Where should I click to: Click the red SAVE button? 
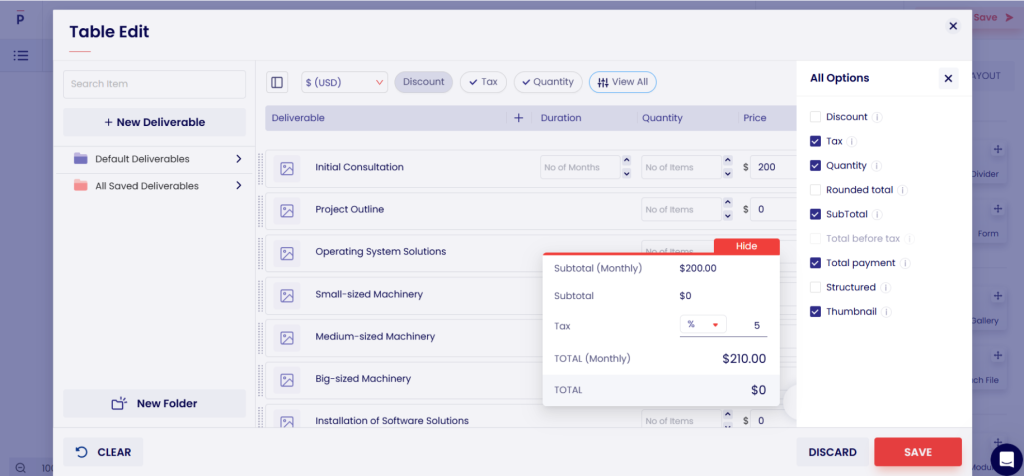pyautogui.click(x=918, y=452)
